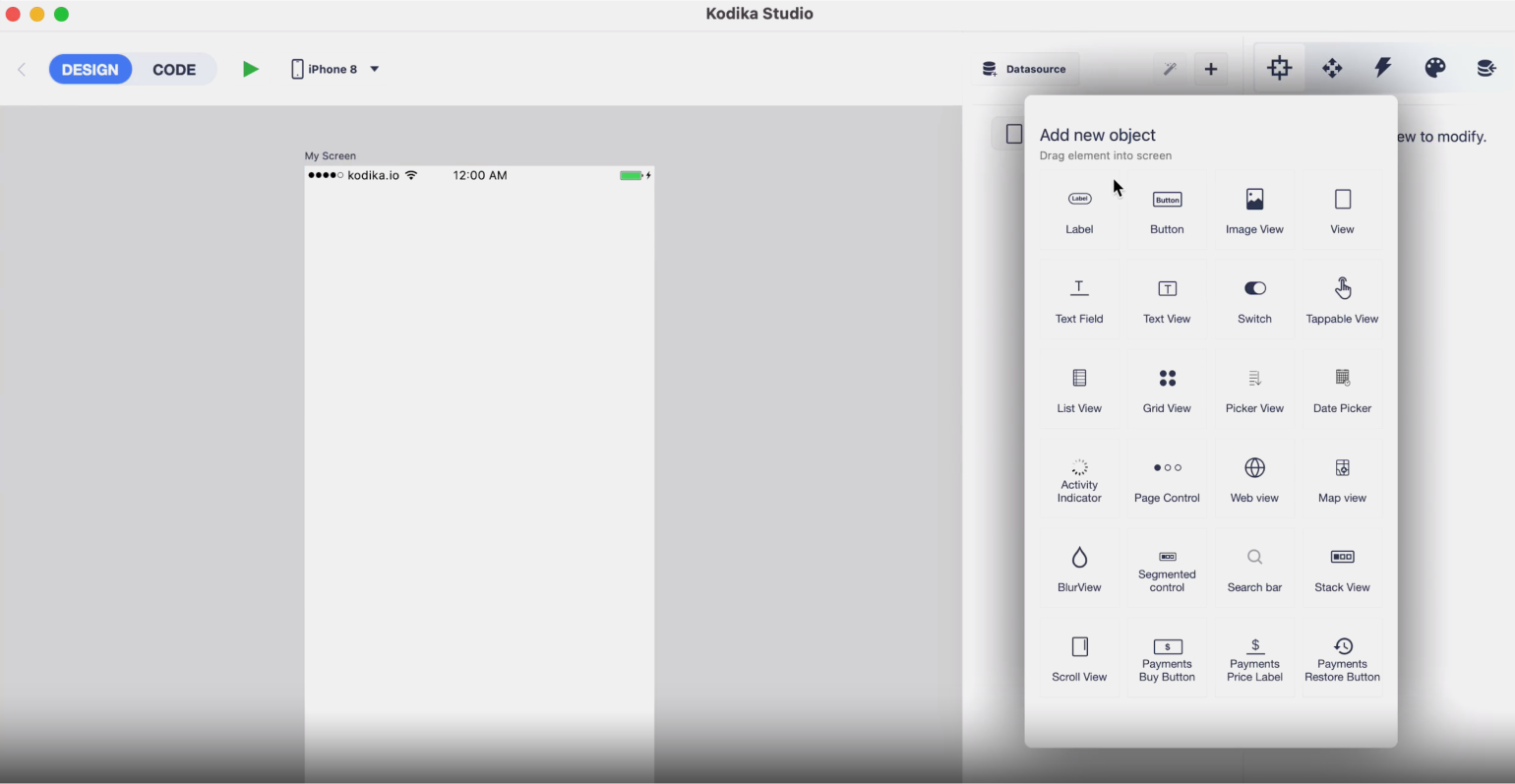Screen dimensions: 1515x784
Task: Click the BlurView droplet icon
Action: 1079,558
